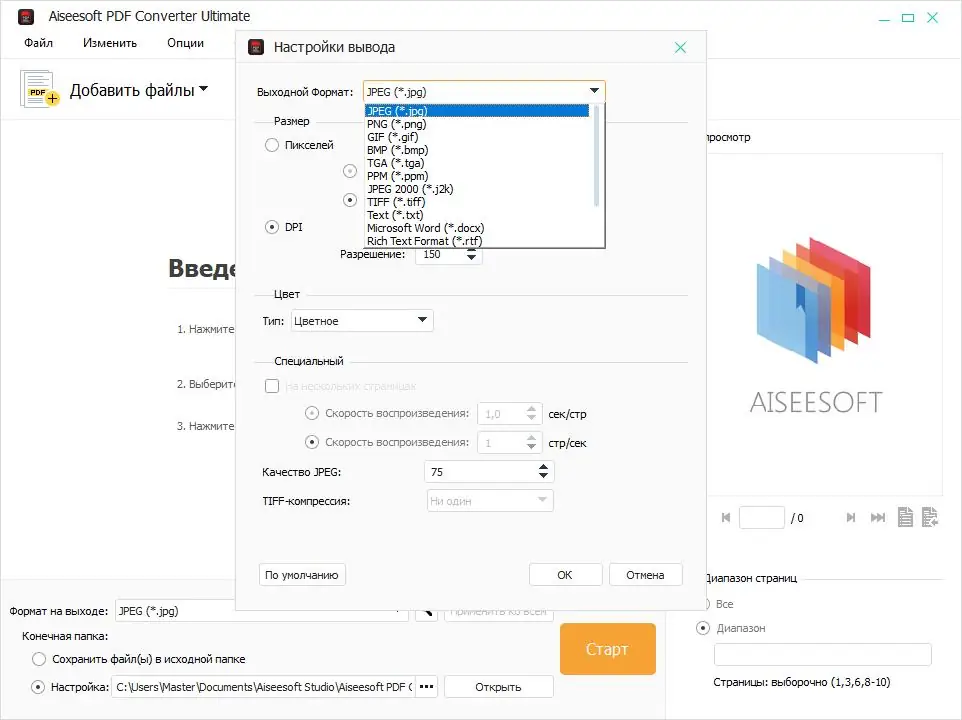Screen dimensions: 962x720
Task: Open the Изменить menu
Action: (x=110, y=43)
